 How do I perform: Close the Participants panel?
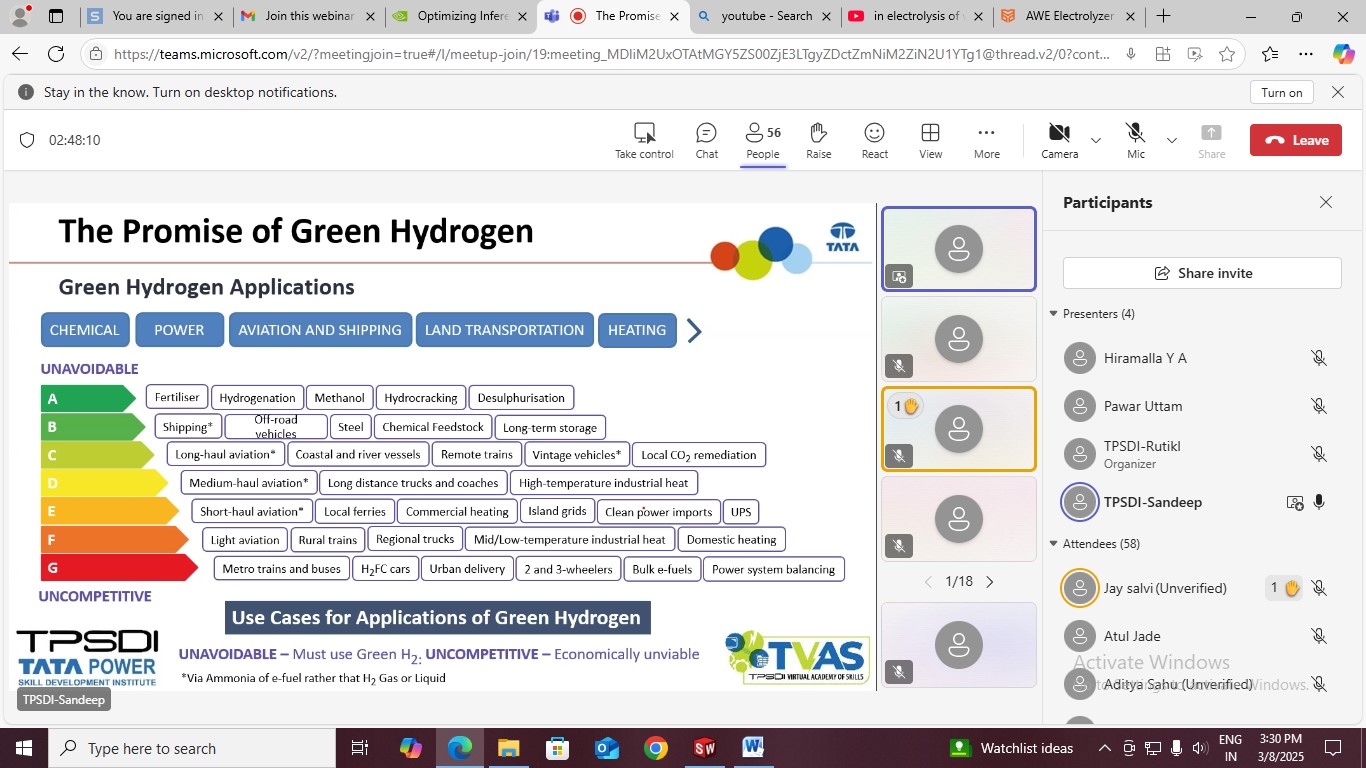point(1325,202)
